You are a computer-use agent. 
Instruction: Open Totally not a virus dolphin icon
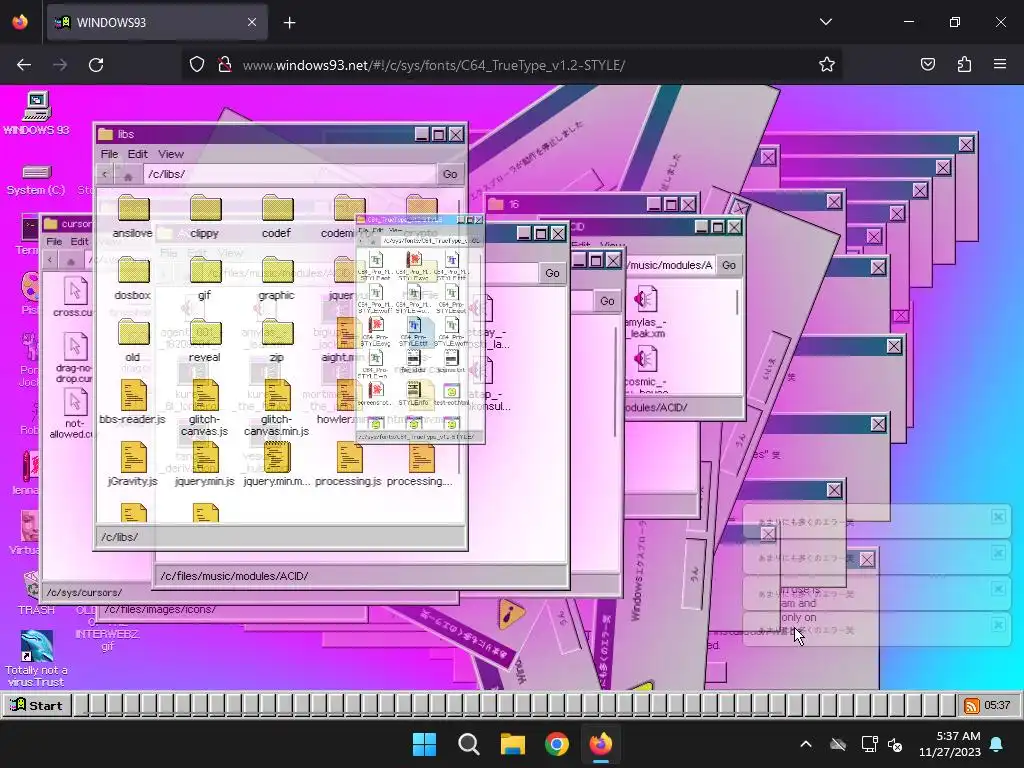pyautogui.click(x=37, y=658)
